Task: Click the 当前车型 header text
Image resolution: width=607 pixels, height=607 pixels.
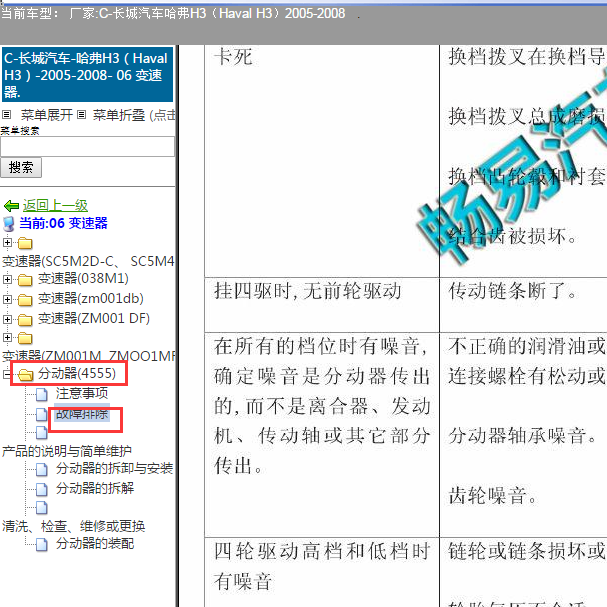Action: (x=173, y=13)
